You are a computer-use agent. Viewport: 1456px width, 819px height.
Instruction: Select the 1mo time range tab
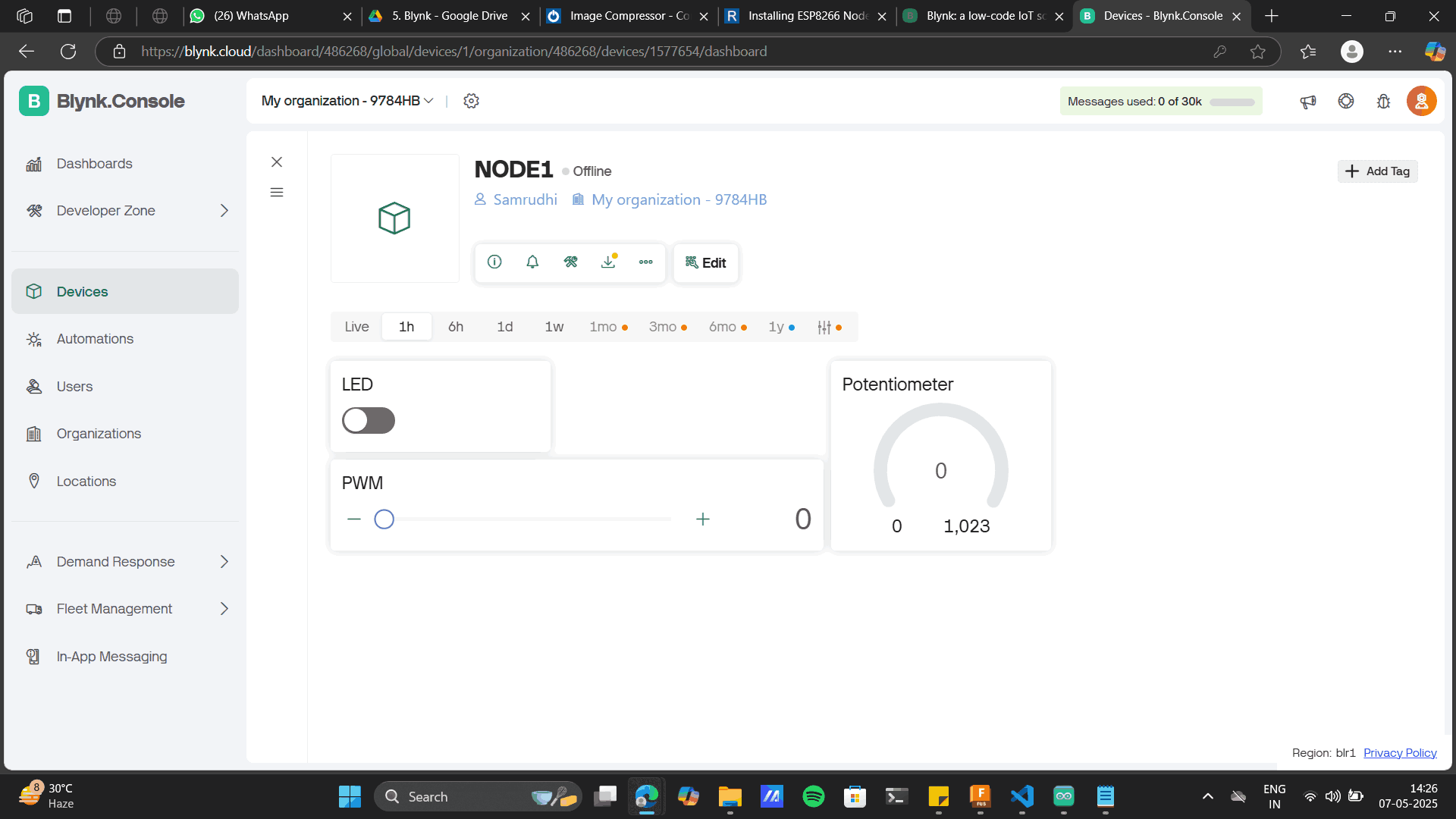point(608,327)
